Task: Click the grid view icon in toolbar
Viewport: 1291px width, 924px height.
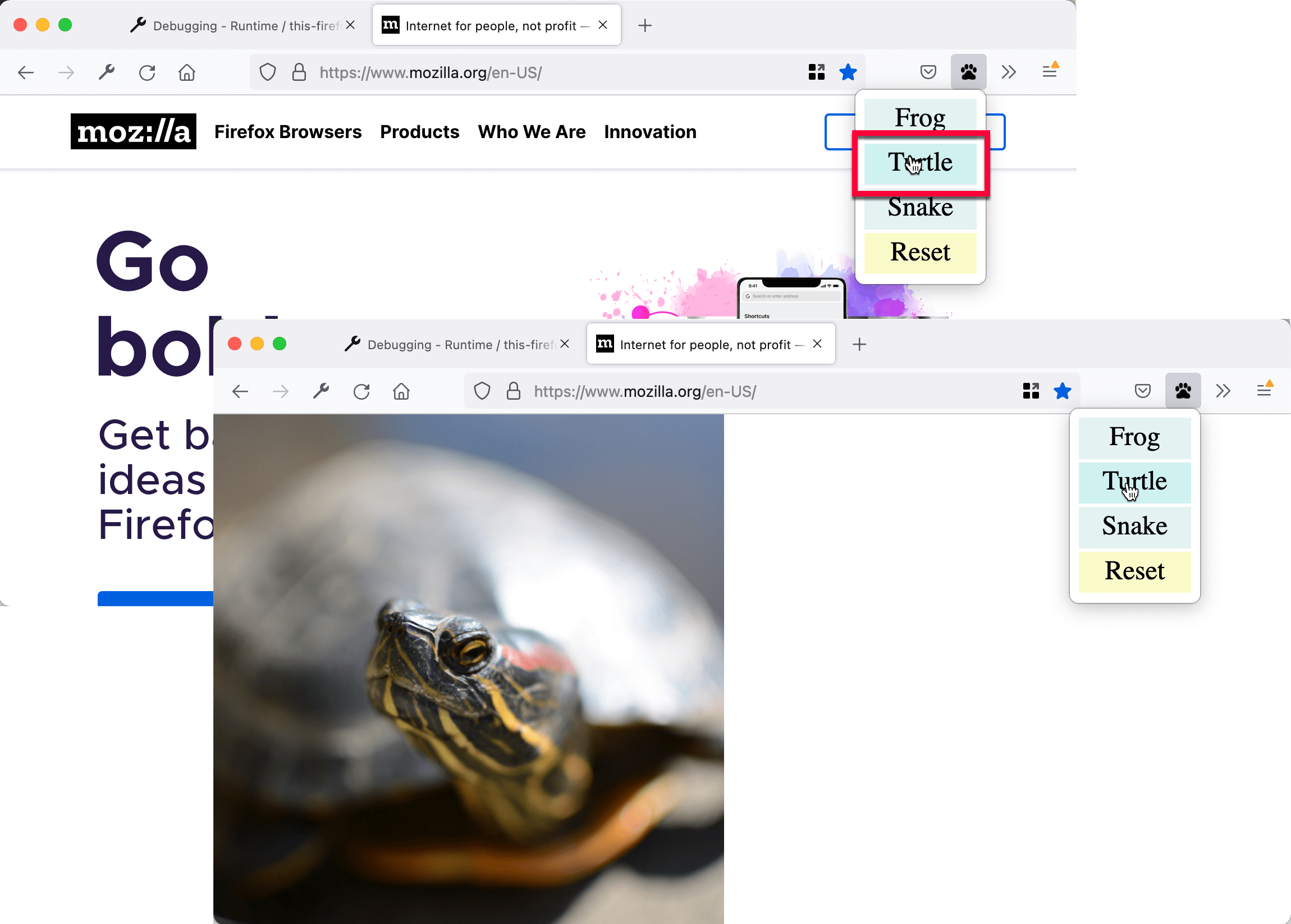Action: click(817, 72)
